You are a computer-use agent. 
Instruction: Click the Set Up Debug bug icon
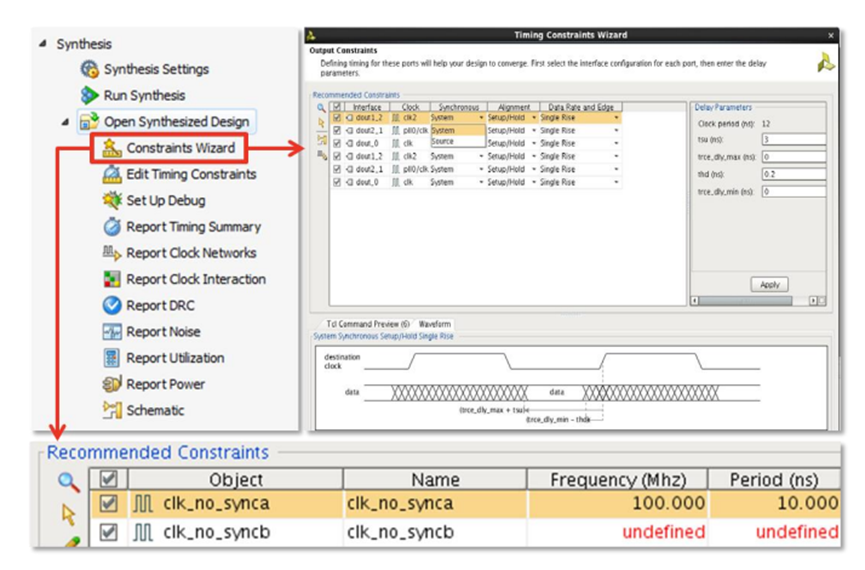(x=112, y=201)
